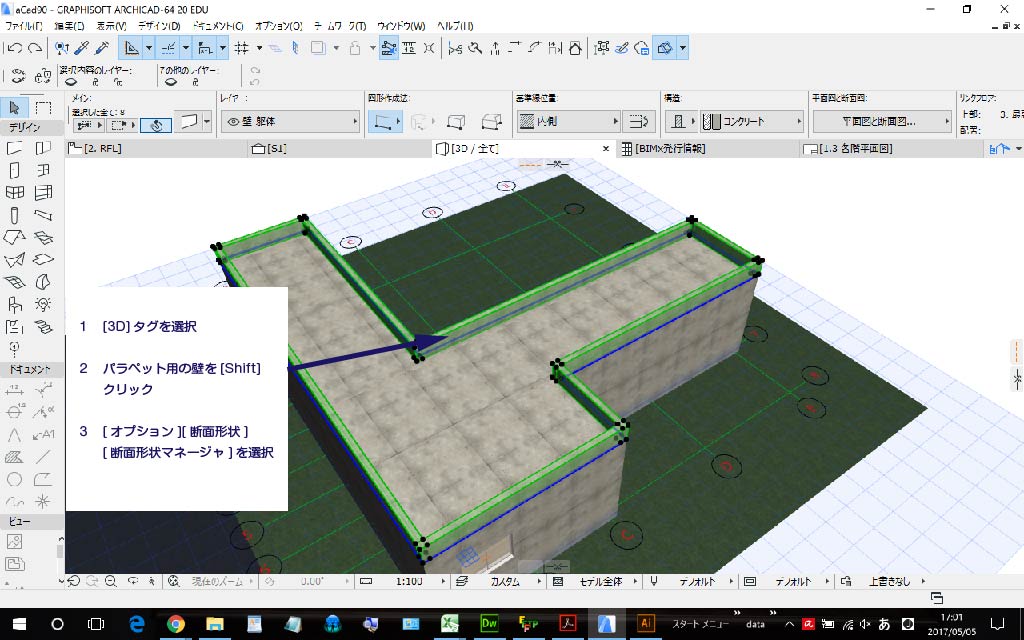Choose the Column tool in the toolbox

(x=14, y=216)
